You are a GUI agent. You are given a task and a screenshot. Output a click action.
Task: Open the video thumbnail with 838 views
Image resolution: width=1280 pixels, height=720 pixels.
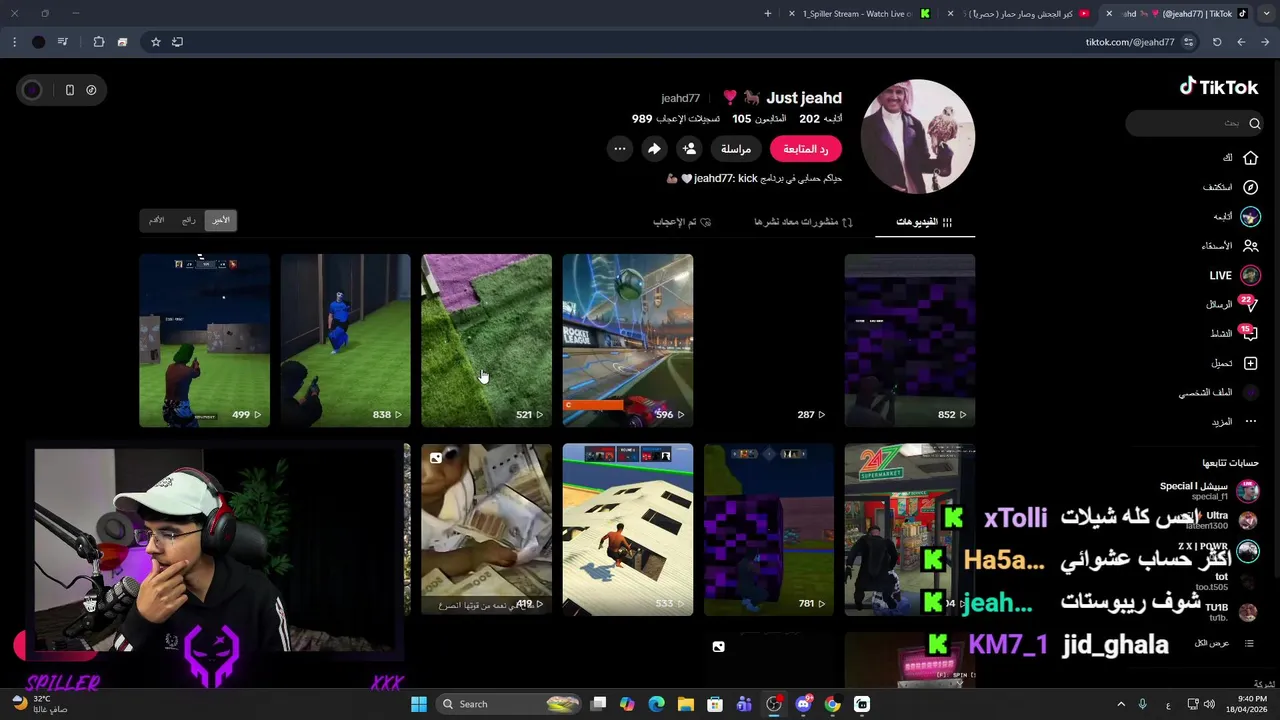[x=345, y=340]
